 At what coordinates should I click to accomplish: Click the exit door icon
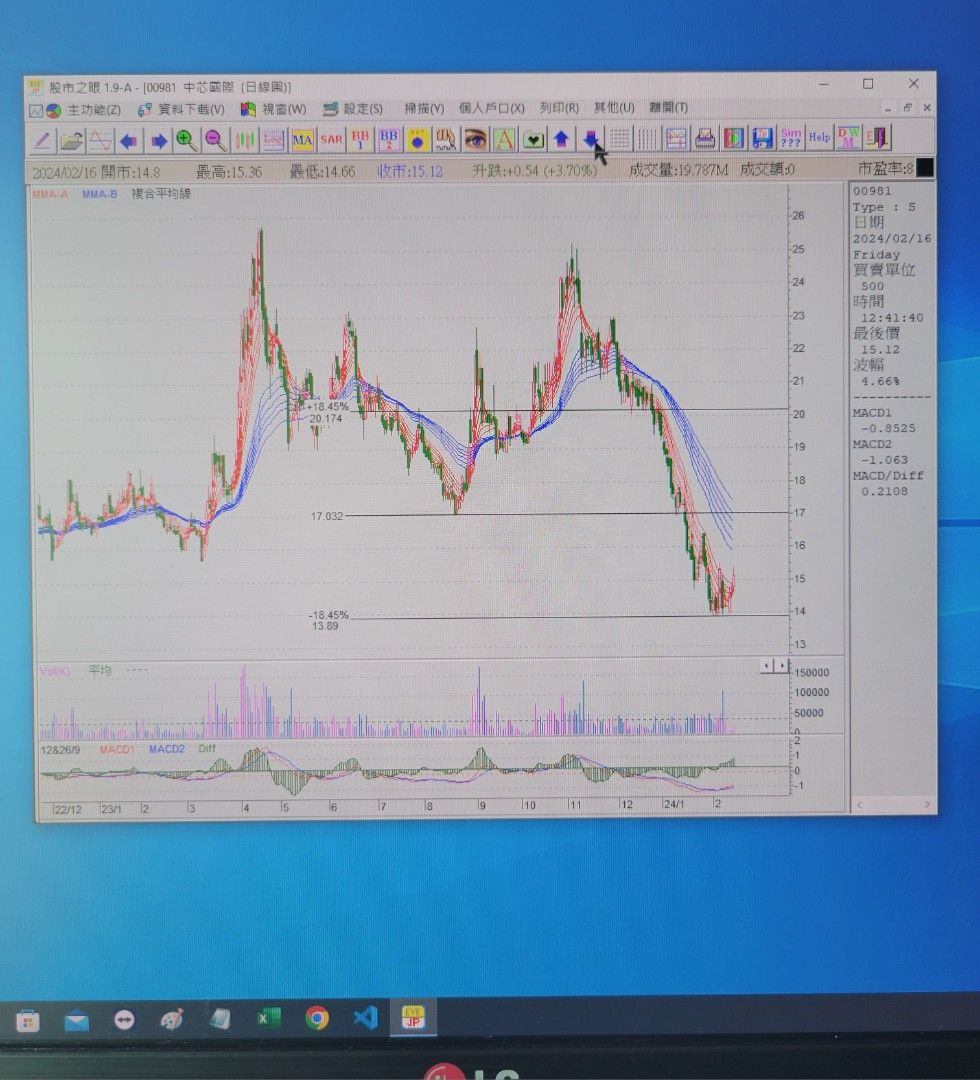click(878, 137)
